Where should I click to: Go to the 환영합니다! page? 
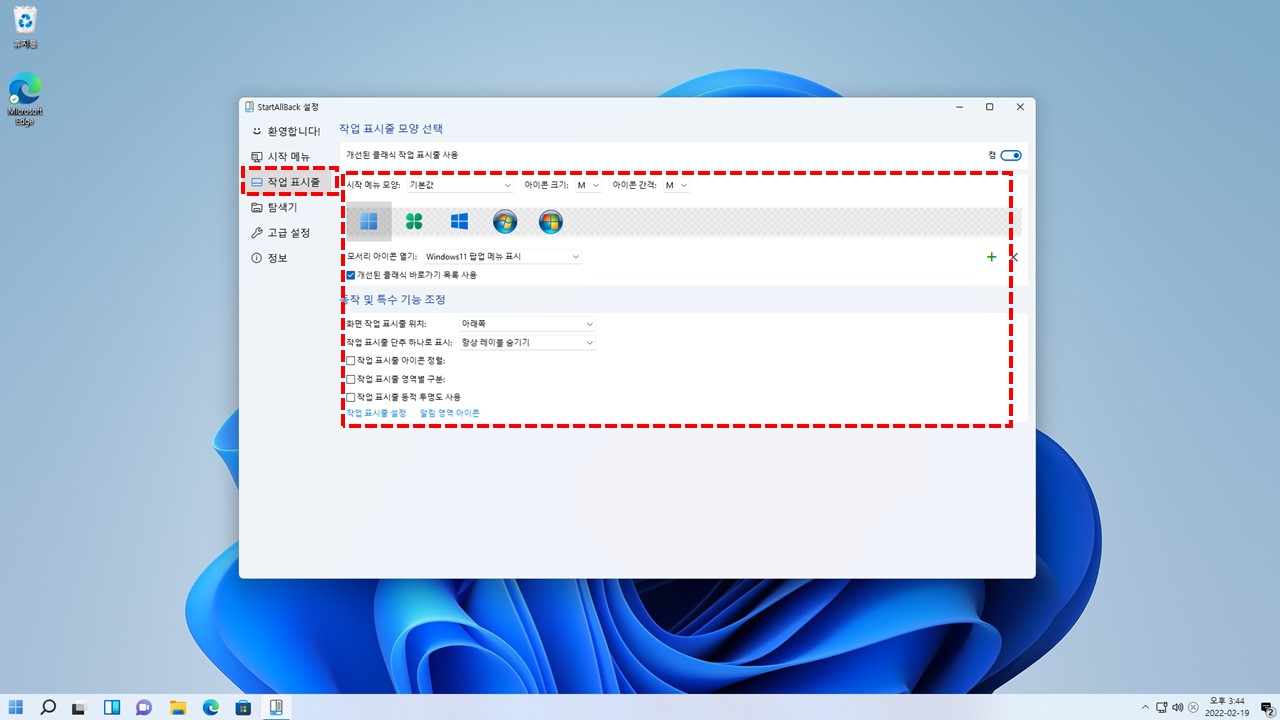(x=285, y=131)
